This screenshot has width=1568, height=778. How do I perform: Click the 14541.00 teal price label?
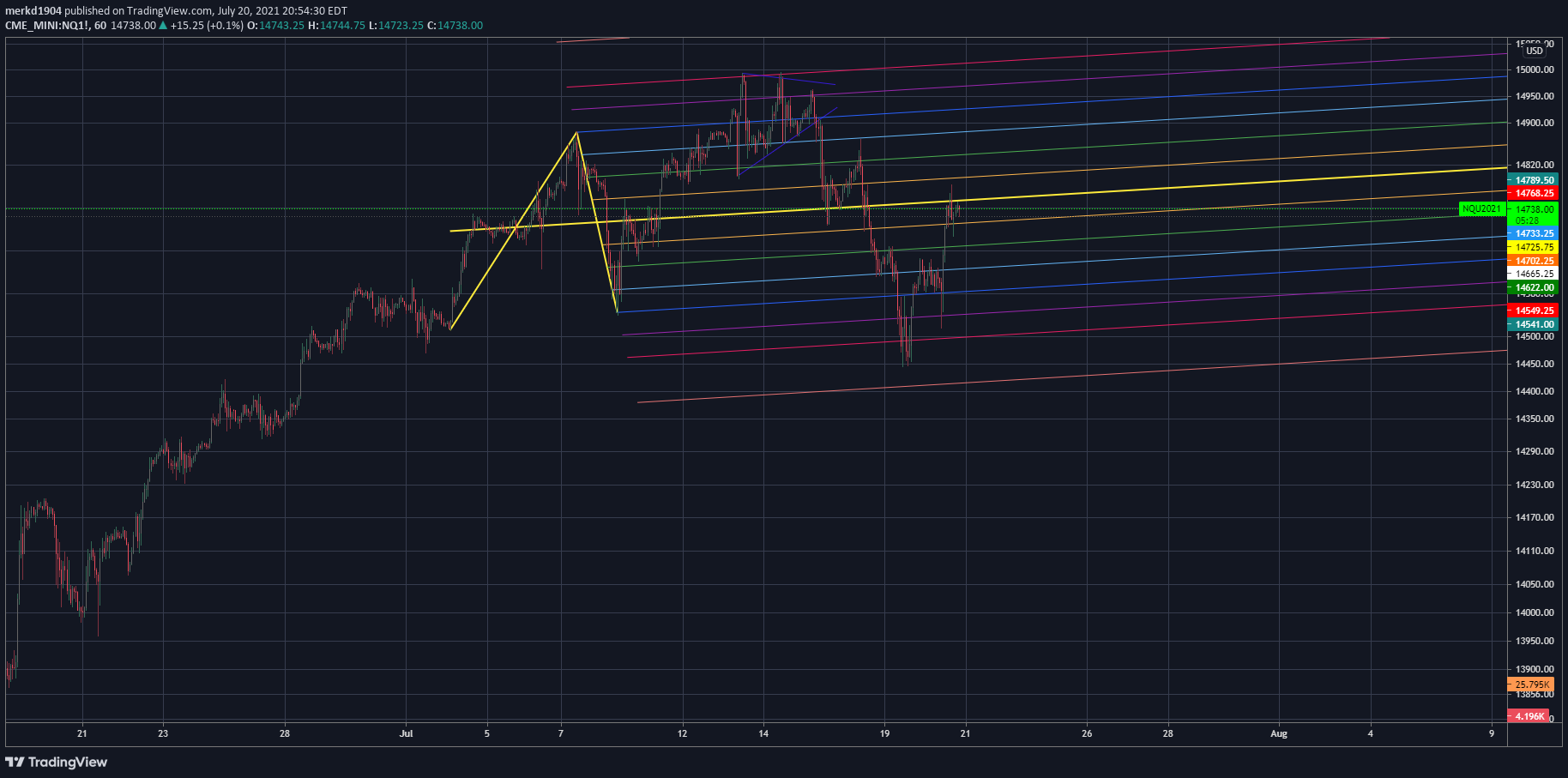[1533, 324]
